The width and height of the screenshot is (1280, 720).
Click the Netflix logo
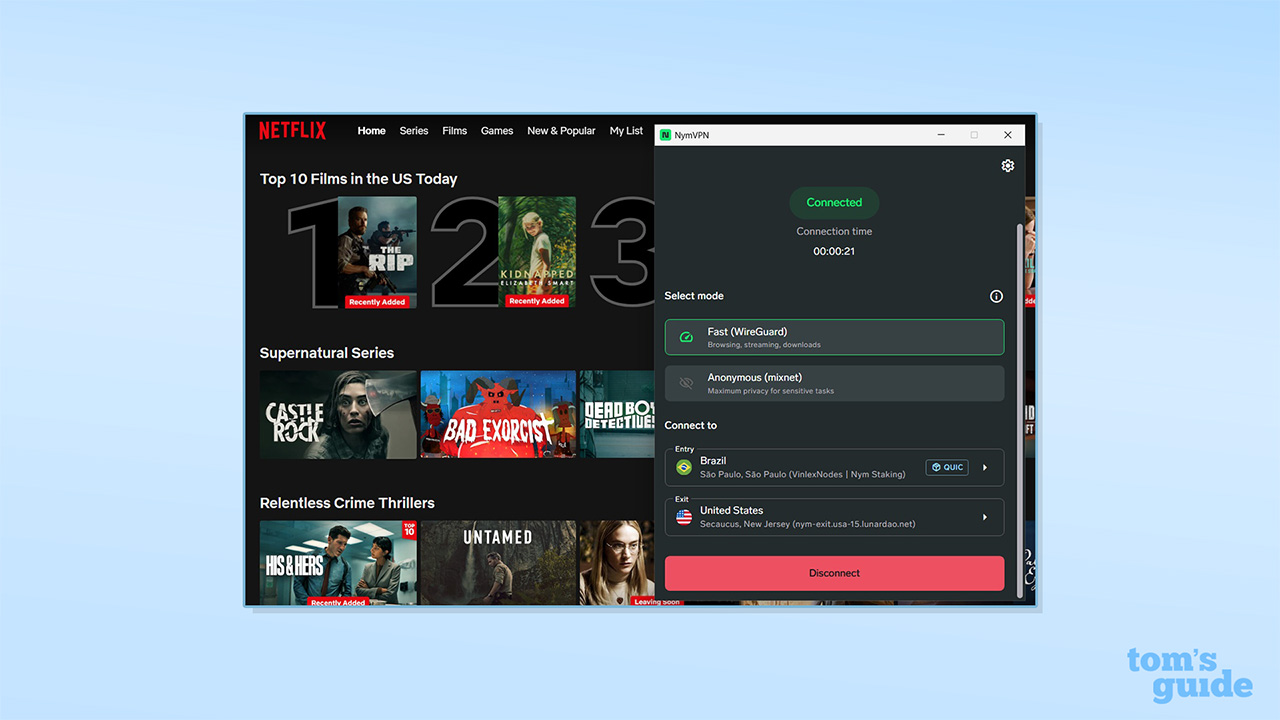[x=292, y=130]
